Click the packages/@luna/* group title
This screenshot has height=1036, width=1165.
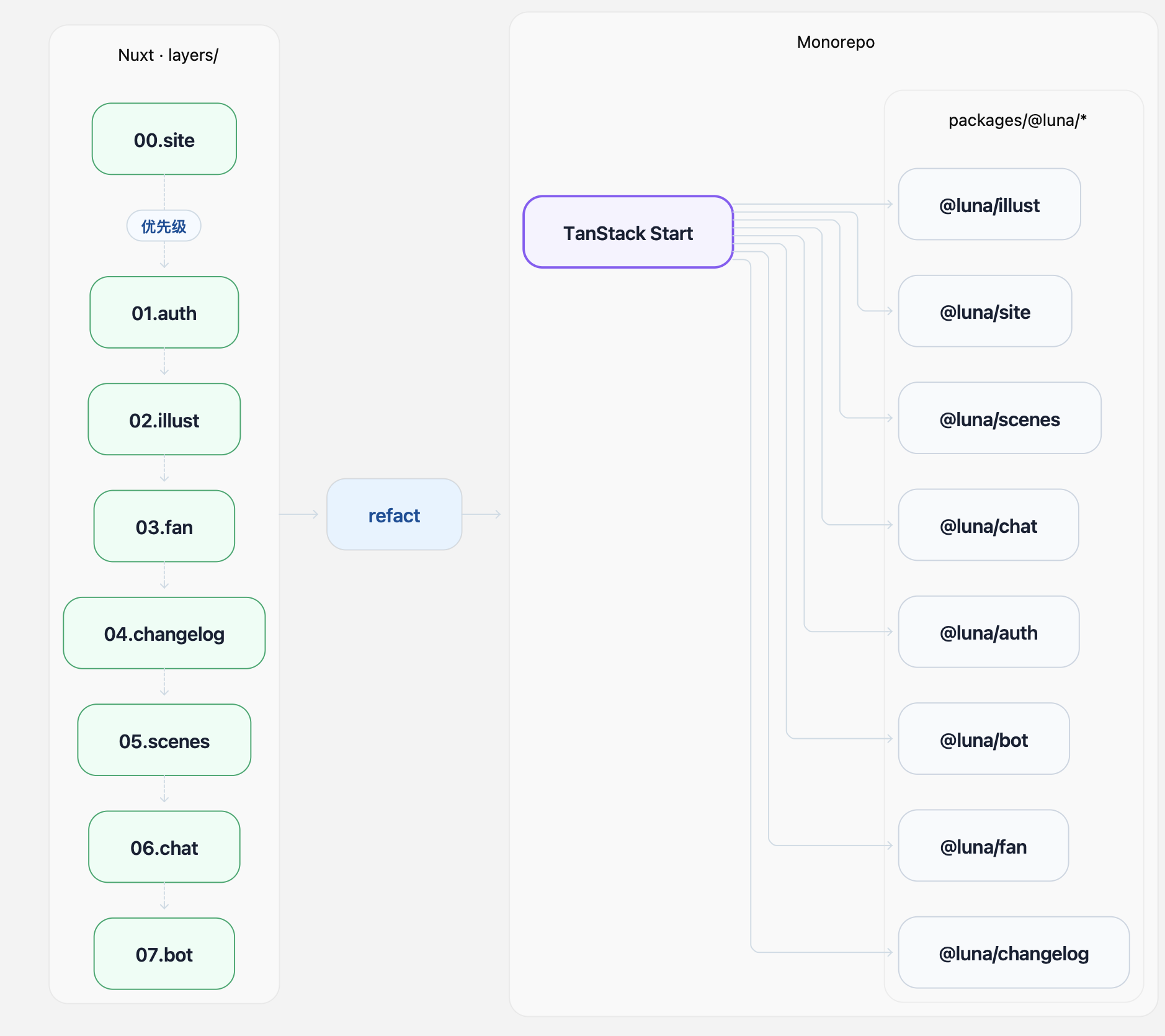1017,120
